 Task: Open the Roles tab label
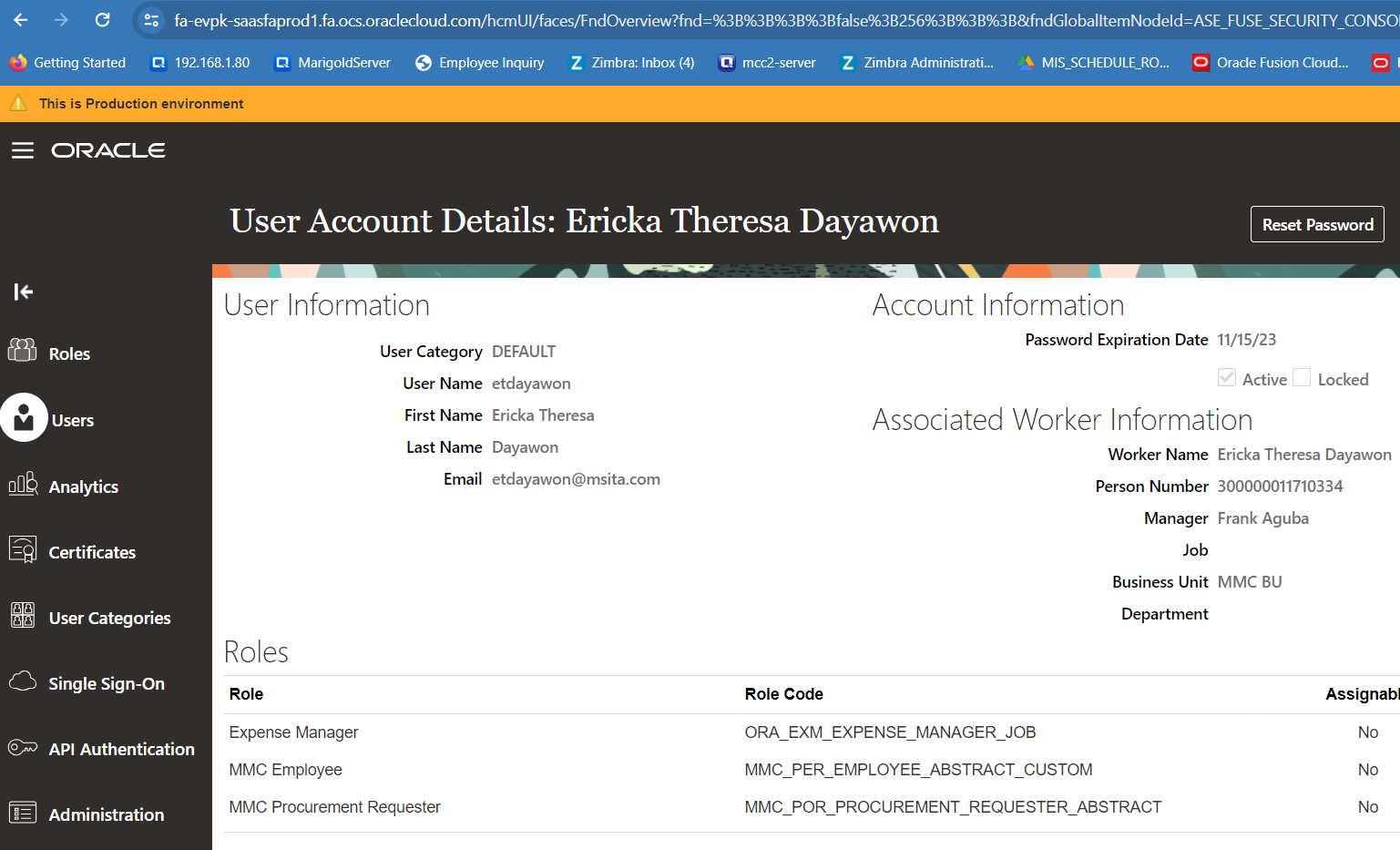[69, 353]
